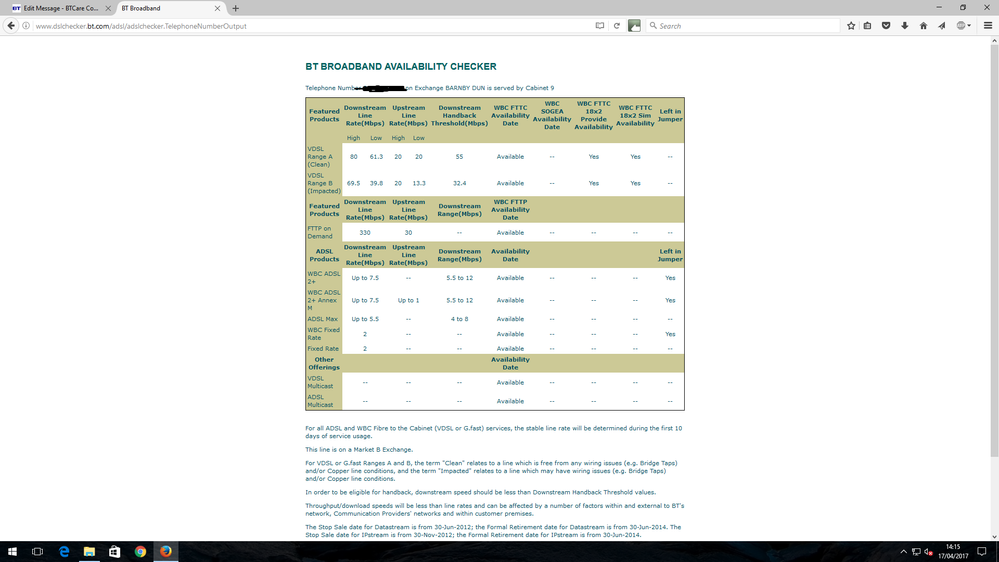The image size is (999, 562).
Task: Click the 32.4 handback threshold value
Action: pos(459,184)
